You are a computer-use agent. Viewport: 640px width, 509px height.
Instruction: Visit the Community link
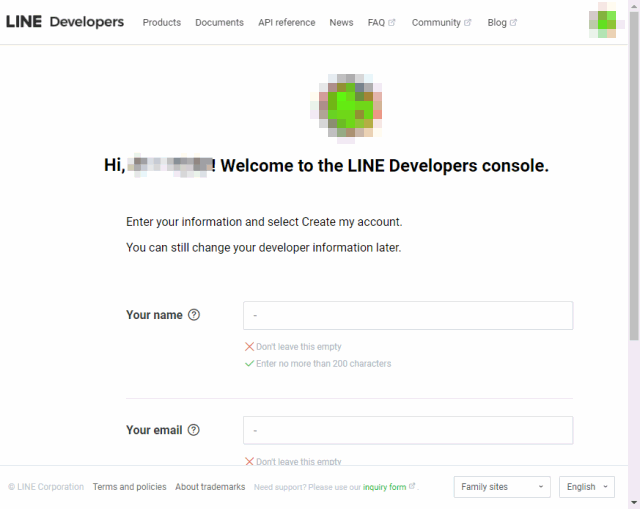[436, 22]
